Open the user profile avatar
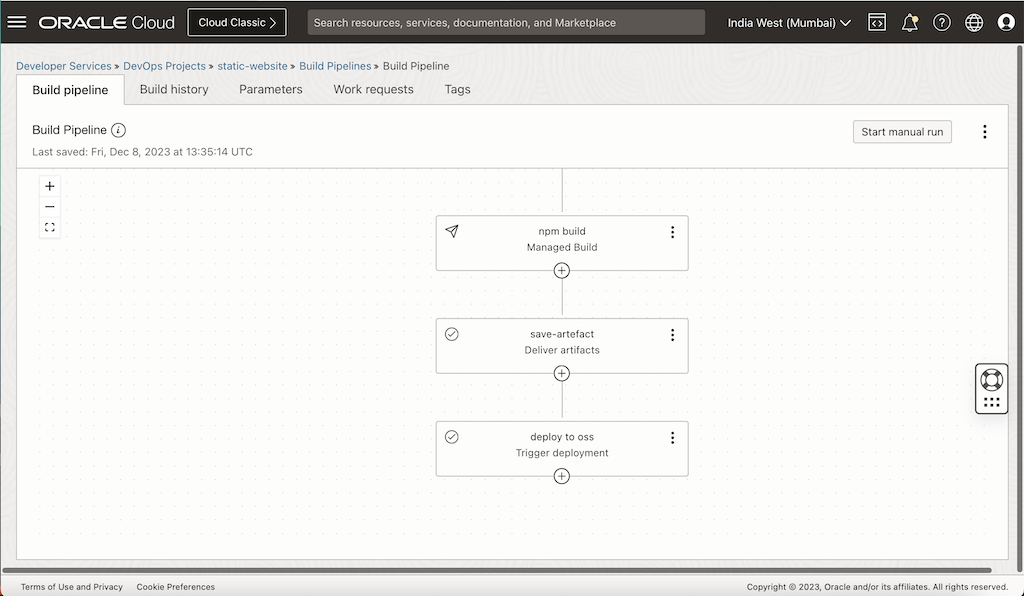 tap(1006, 22)
